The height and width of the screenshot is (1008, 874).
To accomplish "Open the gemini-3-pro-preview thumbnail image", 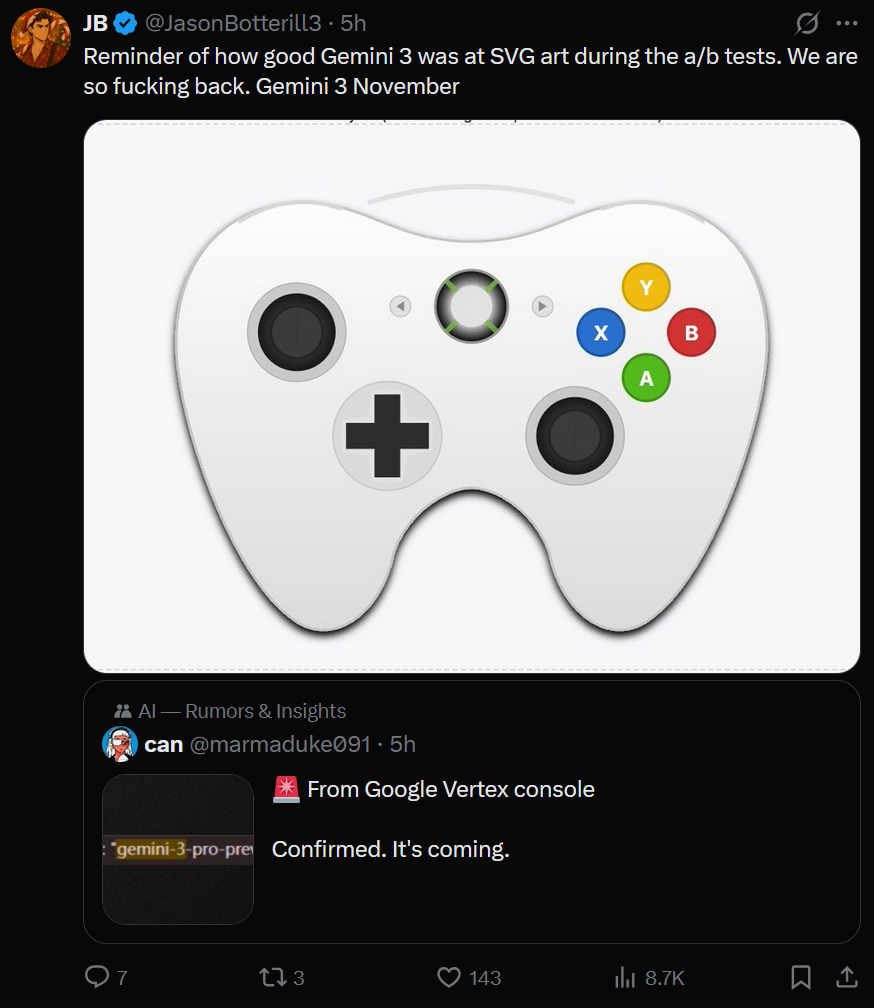I will point(178,849).
